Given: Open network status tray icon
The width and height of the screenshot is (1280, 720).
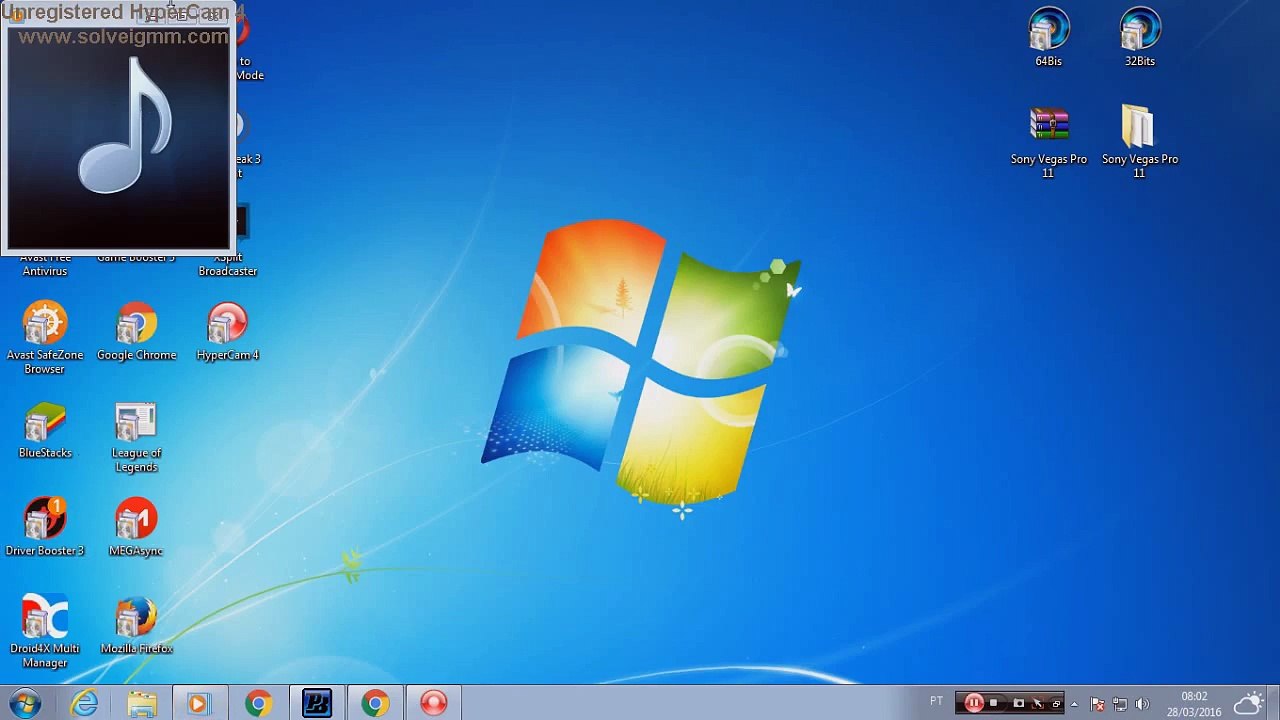Looking at the screenshot, I should point(1120,704).
